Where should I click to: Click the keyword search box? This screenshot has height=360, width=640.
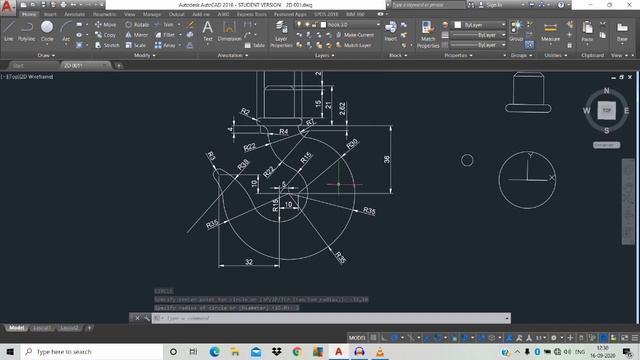click(x=429, y=5)
